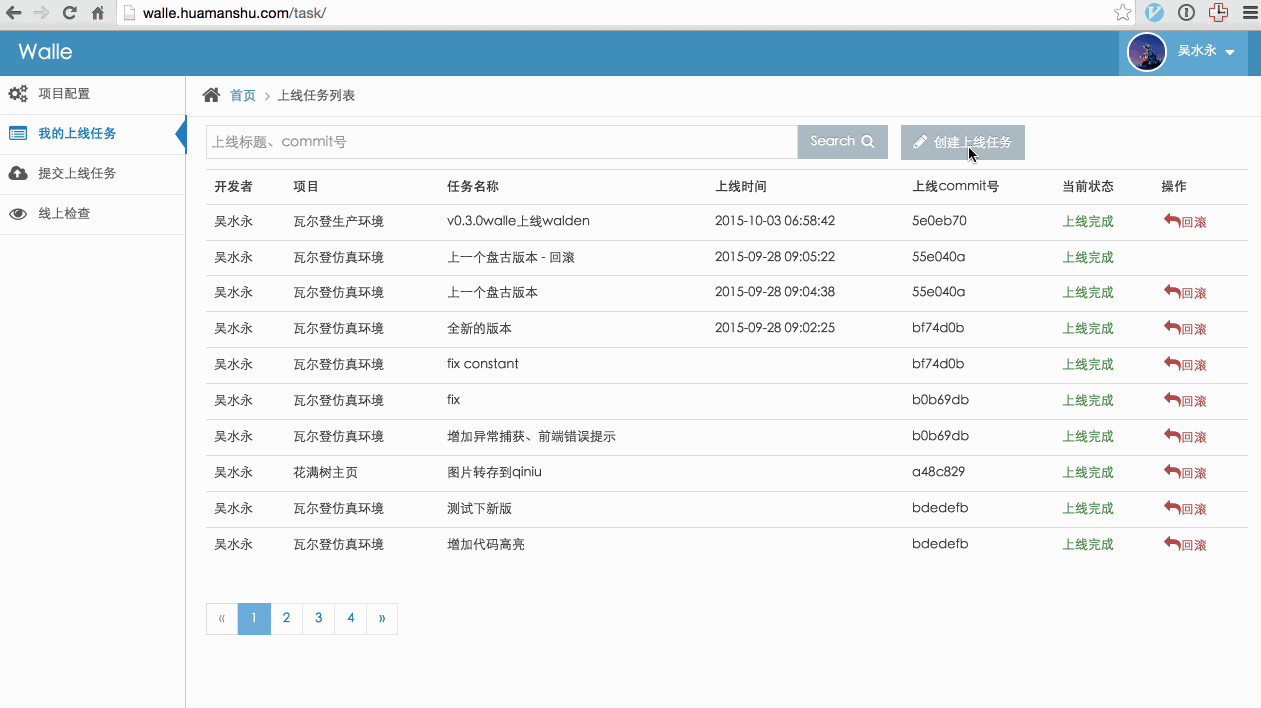Open the 吴水永 user dropdown menu
This screenshot has height=708, width=1261.
point(1205,51)
